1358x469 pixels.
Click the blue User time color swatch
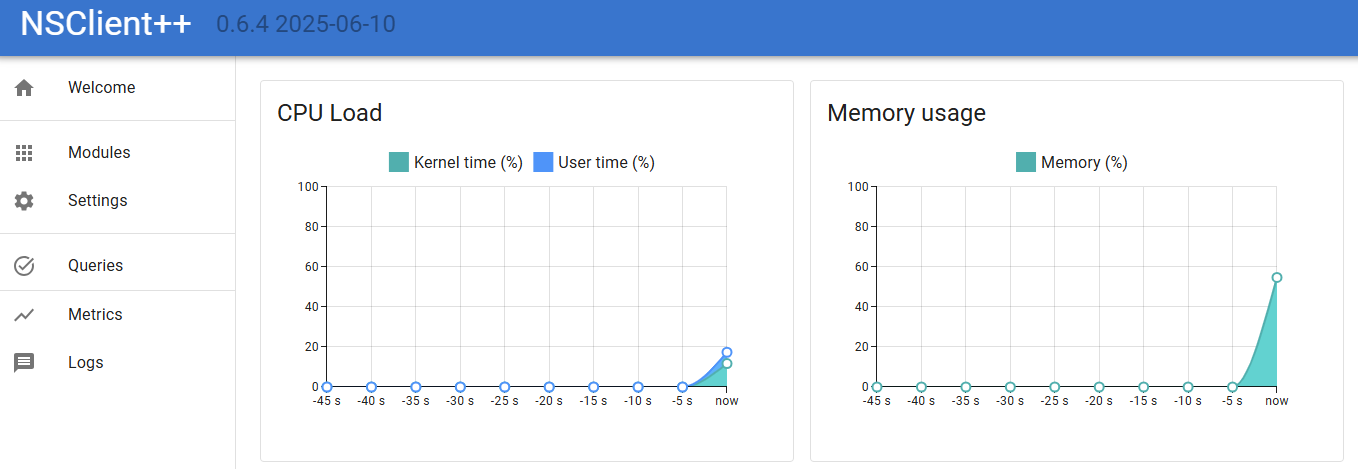coord(543,162)
